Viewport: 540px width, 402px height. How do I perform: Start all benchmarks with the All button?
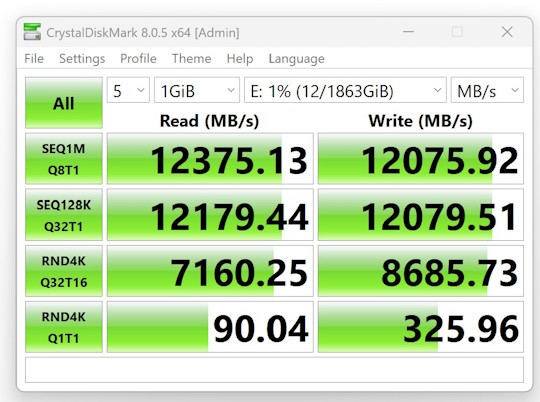64,103
